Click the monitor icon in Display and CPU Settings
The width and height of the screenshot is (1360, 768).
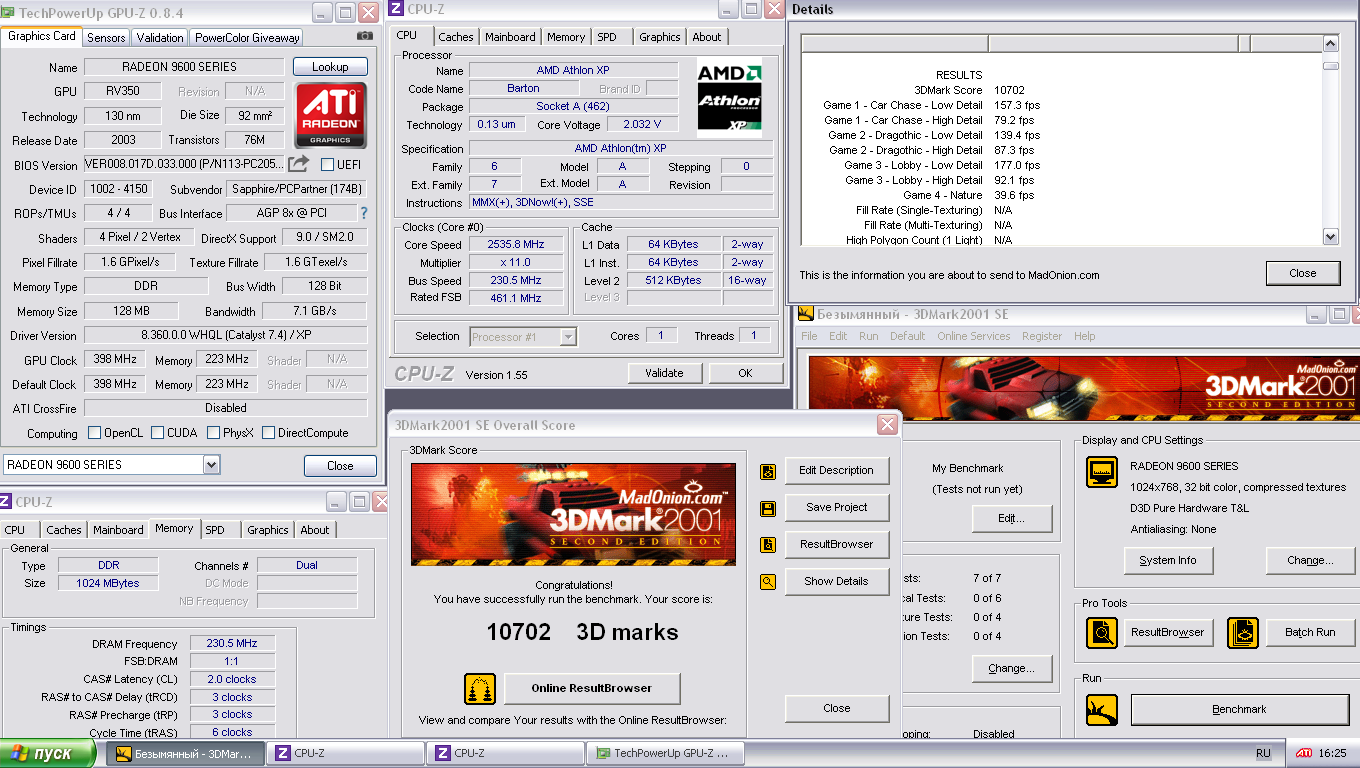(x=1102, y=472)
